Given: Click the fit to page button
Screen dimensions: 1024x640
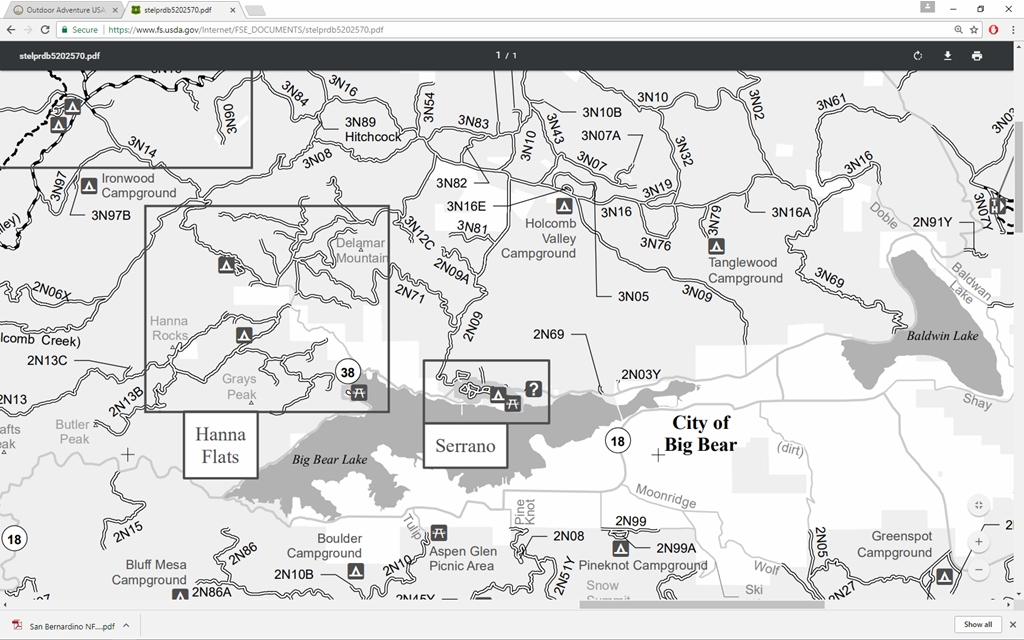Looking at the screenshot, I should coord(978,506).
